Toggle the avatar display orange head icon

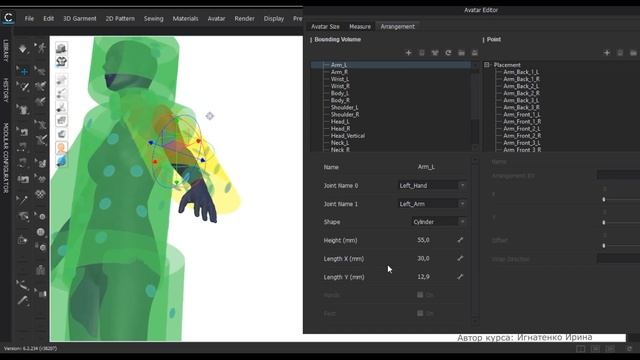[x=61, y=148]
